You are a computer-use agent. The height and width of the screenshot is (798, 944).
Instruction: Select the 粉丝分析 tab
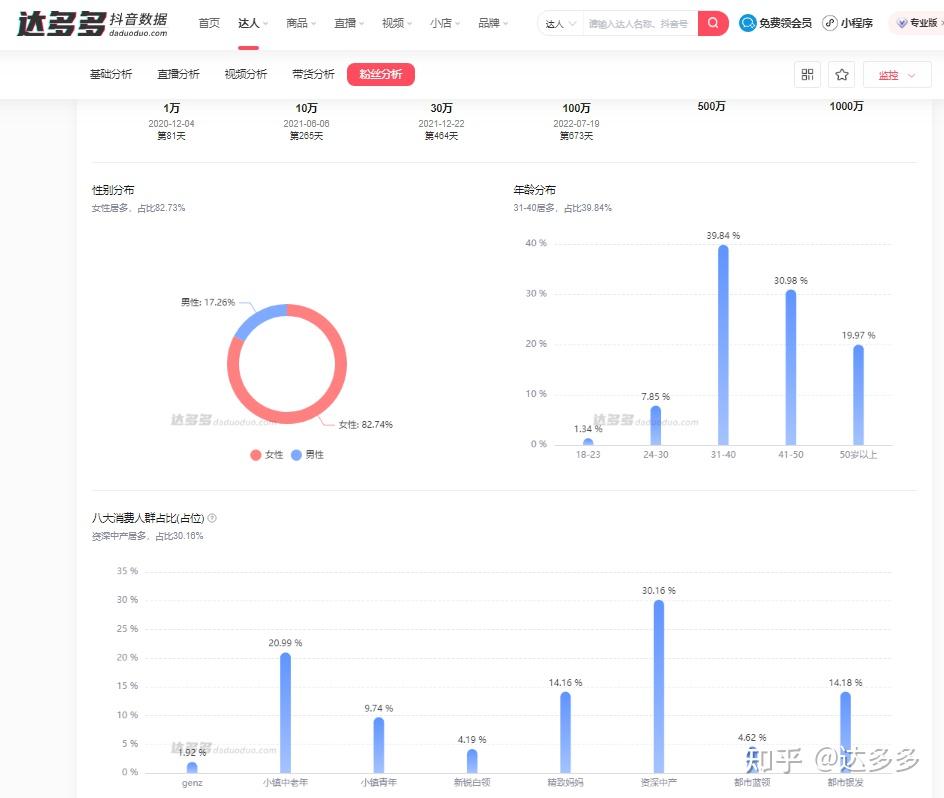(x=380, y=74)
